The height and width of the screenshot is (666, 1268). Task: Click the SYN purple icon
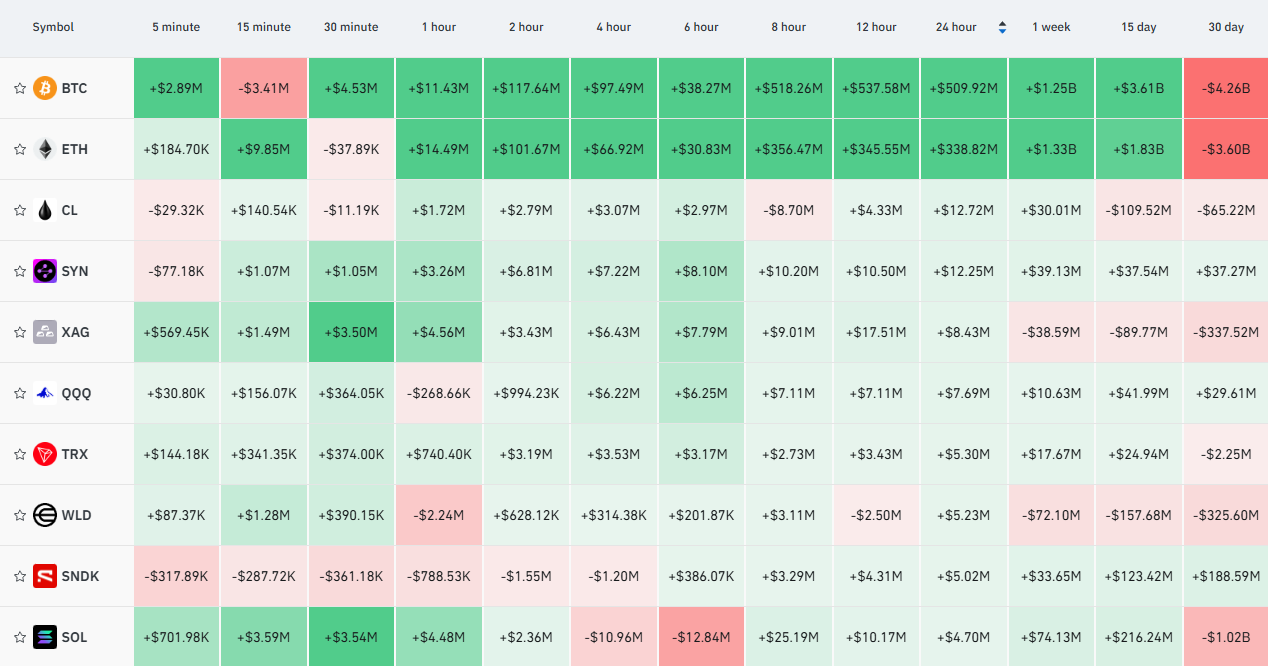click(x=45, y=271)
